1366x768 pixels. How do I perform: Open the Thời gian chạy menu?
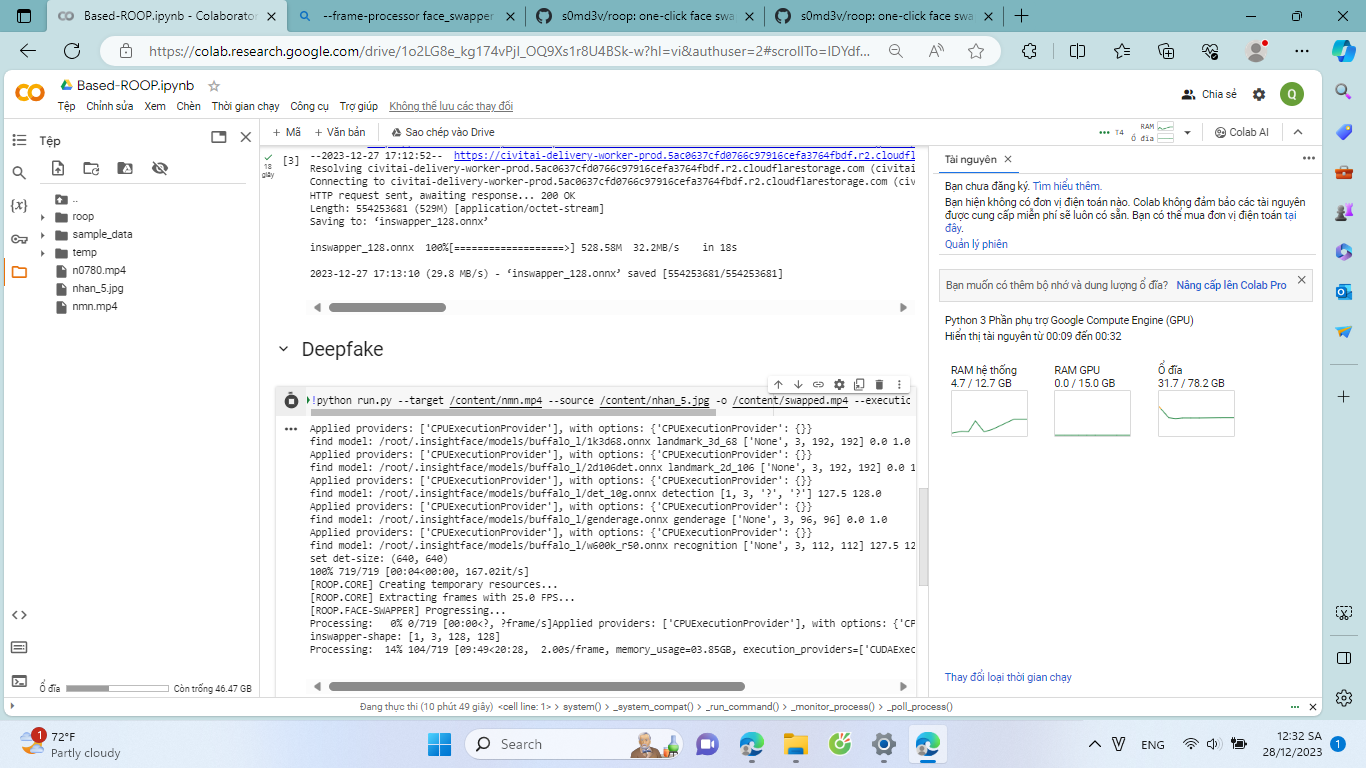pos(245,106)
